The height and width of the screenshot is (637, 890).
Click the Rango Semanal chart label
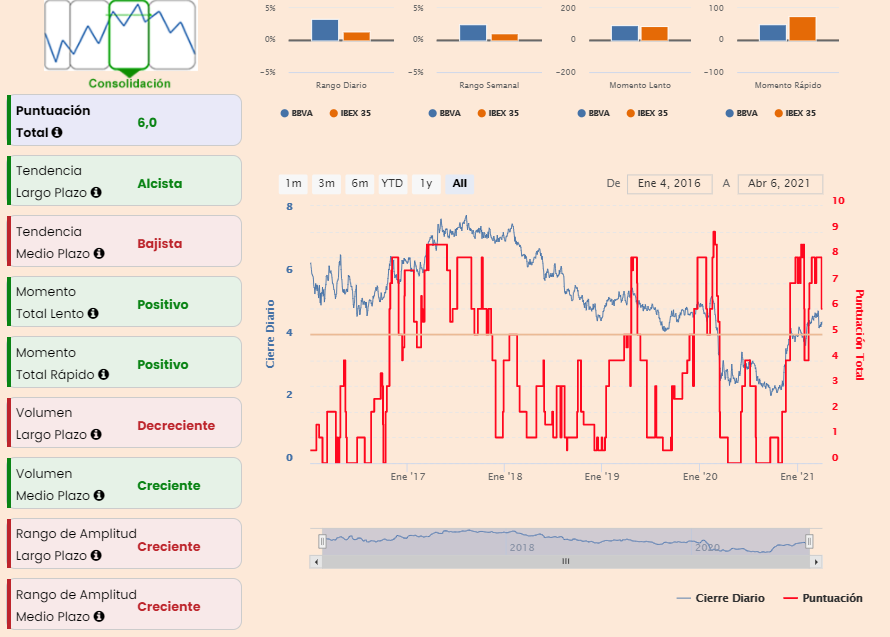pos(489,85)
